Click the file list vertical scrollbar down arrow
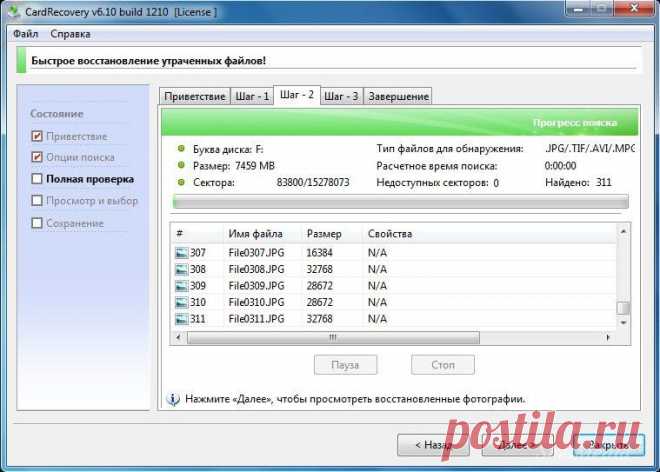 623,323
